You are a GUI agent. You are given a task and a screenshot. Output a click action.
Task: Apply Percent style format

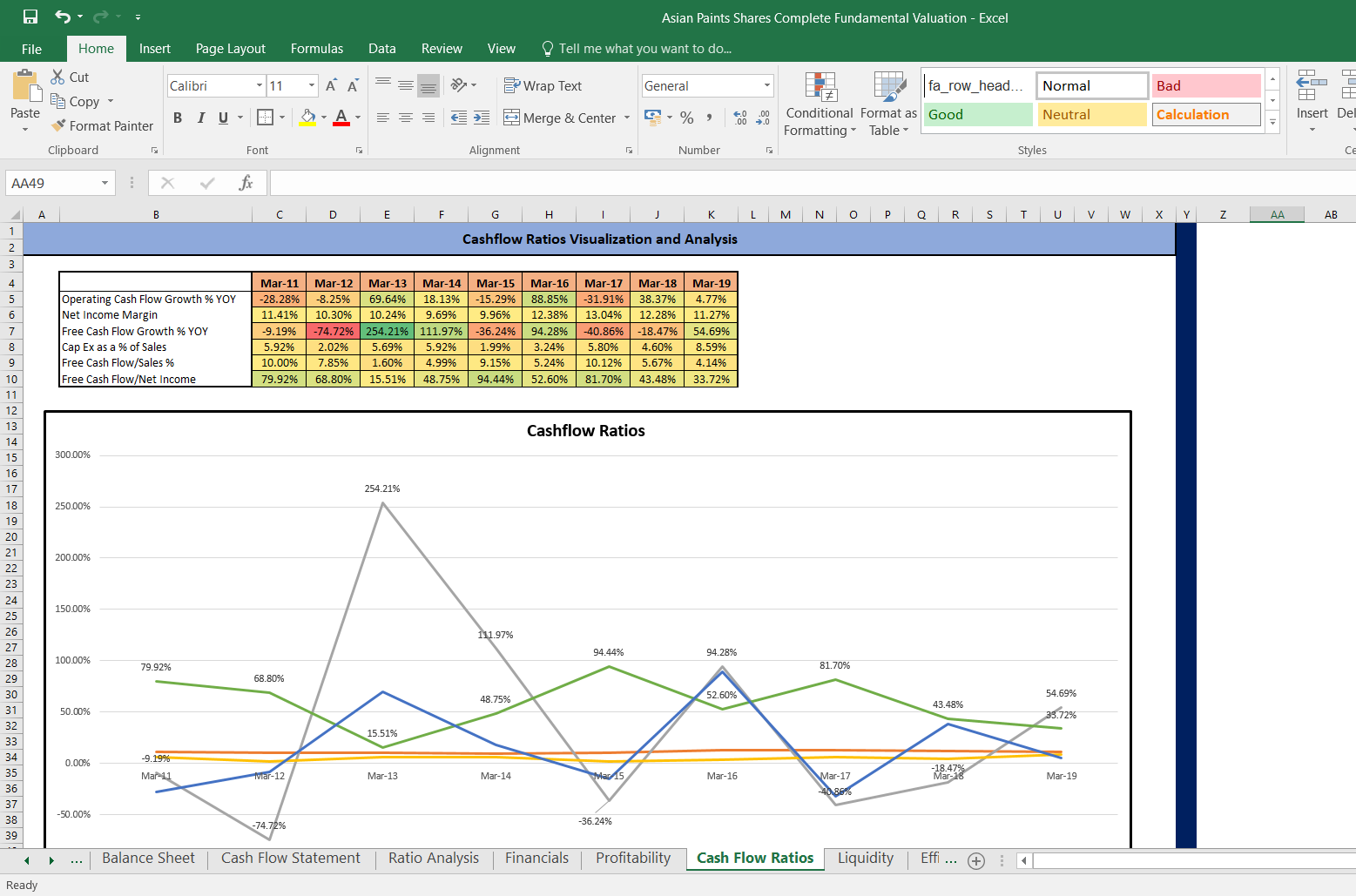click(687, 118)
